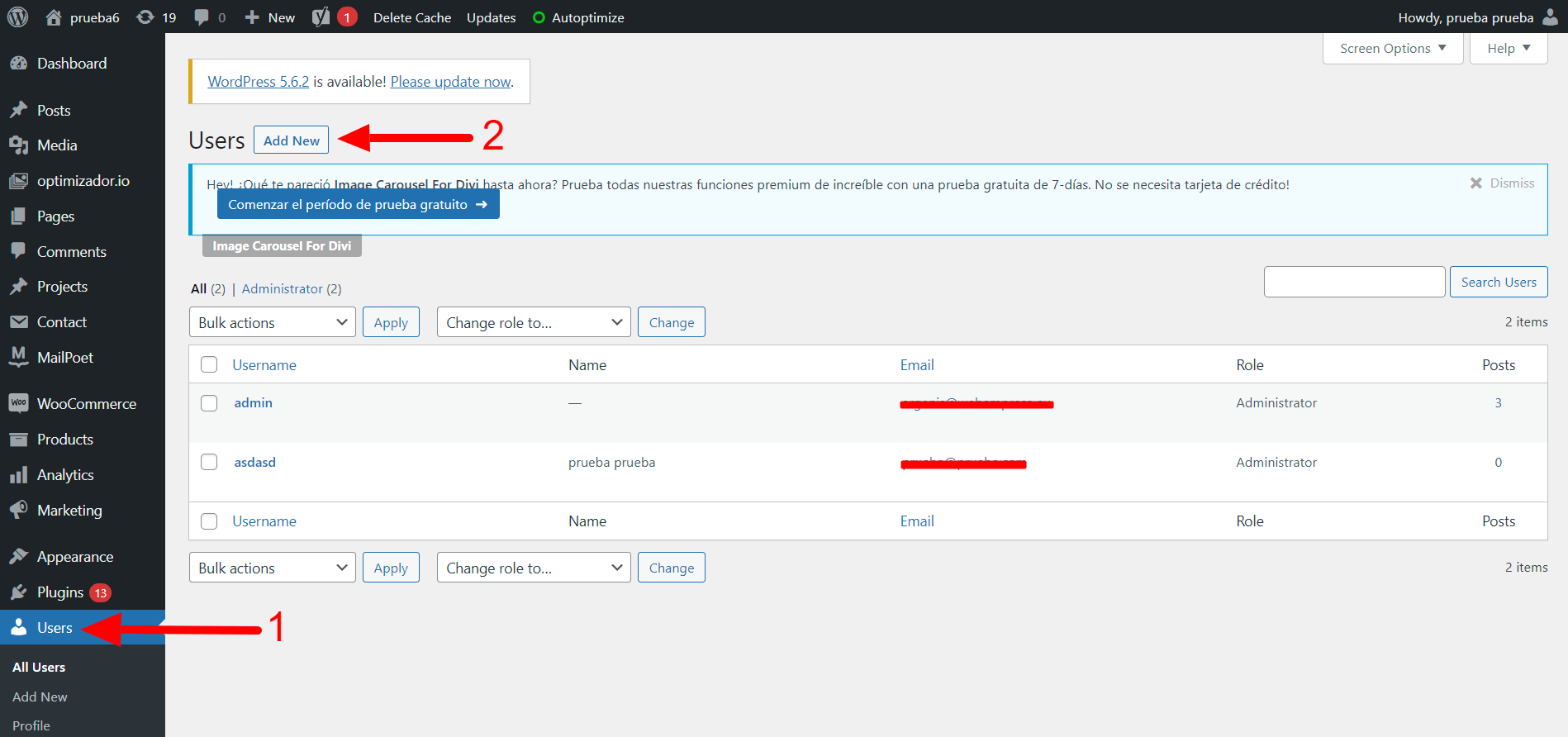Toggle the select-all checkbox in top header row
The image size is (1568, 737).
point(209,365)
